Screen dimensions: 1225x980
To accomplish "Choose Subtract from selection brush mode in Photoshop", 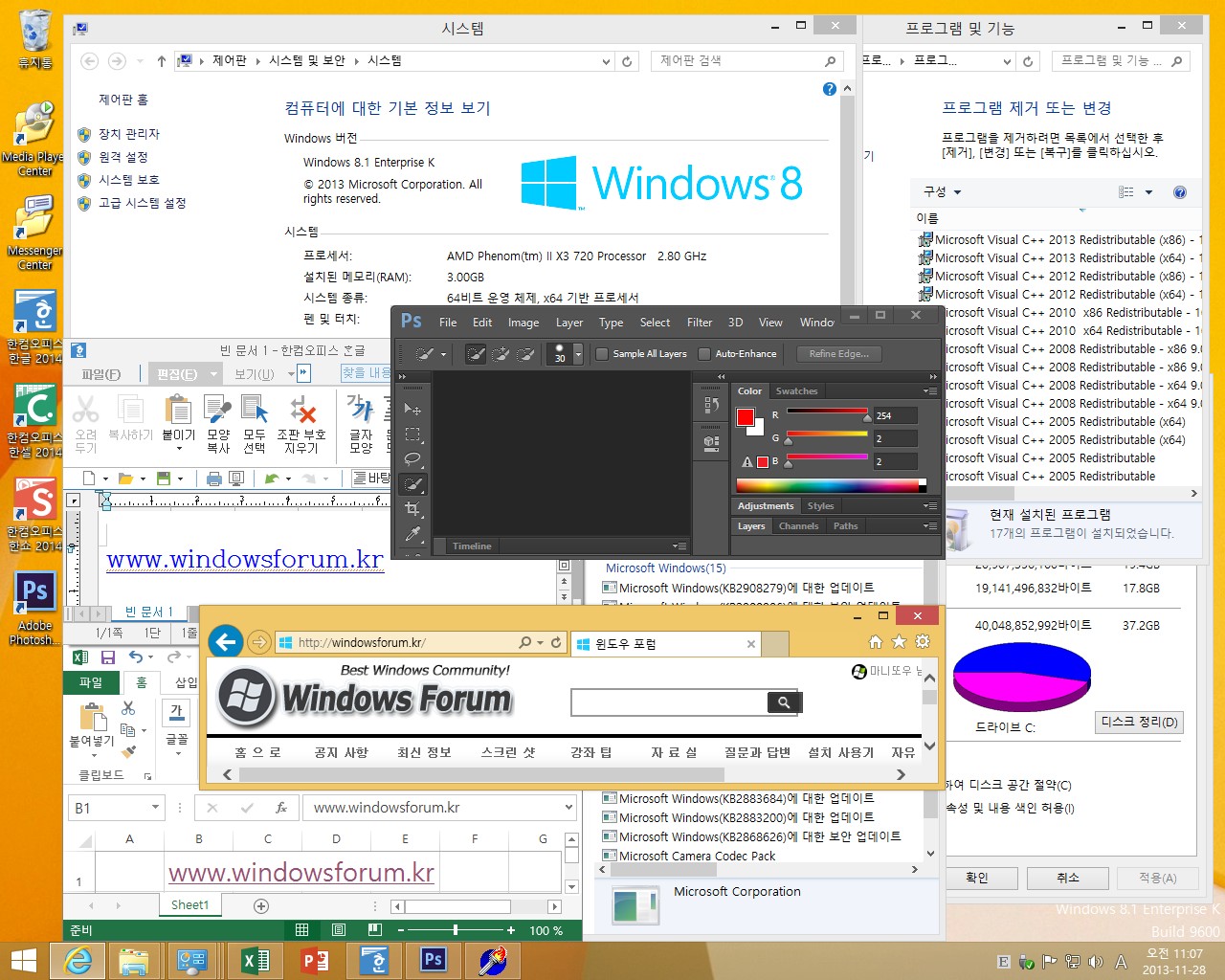I will pyautogui.click(x=525, y=354).
